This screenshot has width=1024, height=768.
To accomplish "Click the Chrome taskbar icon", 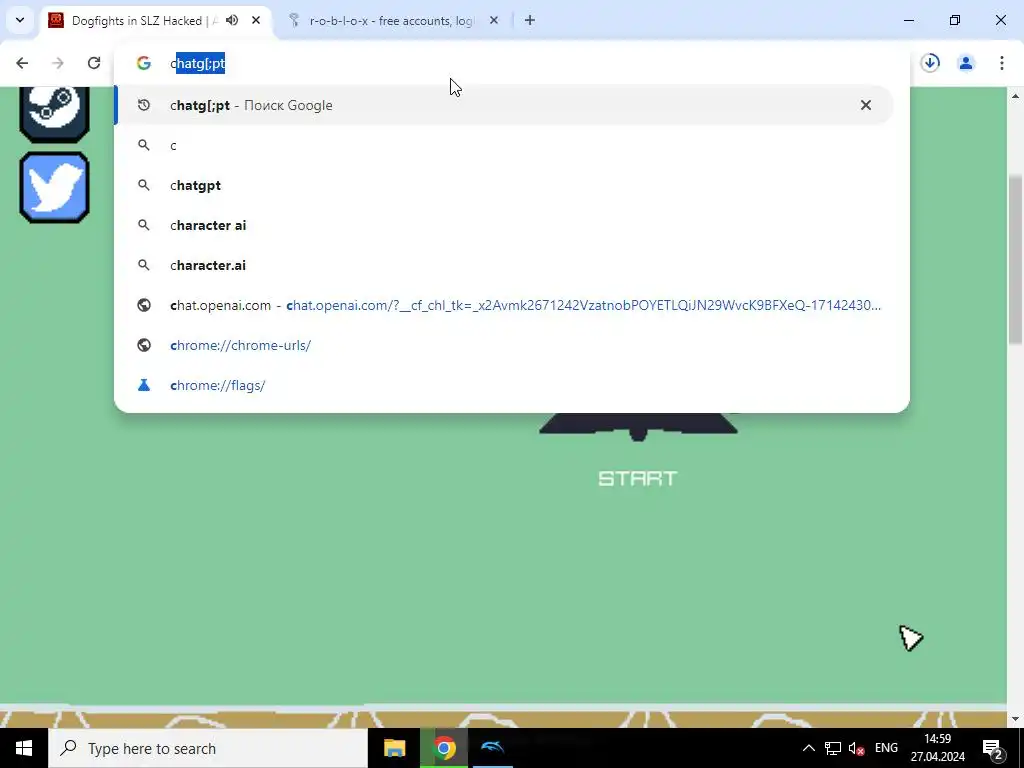I will click(444, 748).
